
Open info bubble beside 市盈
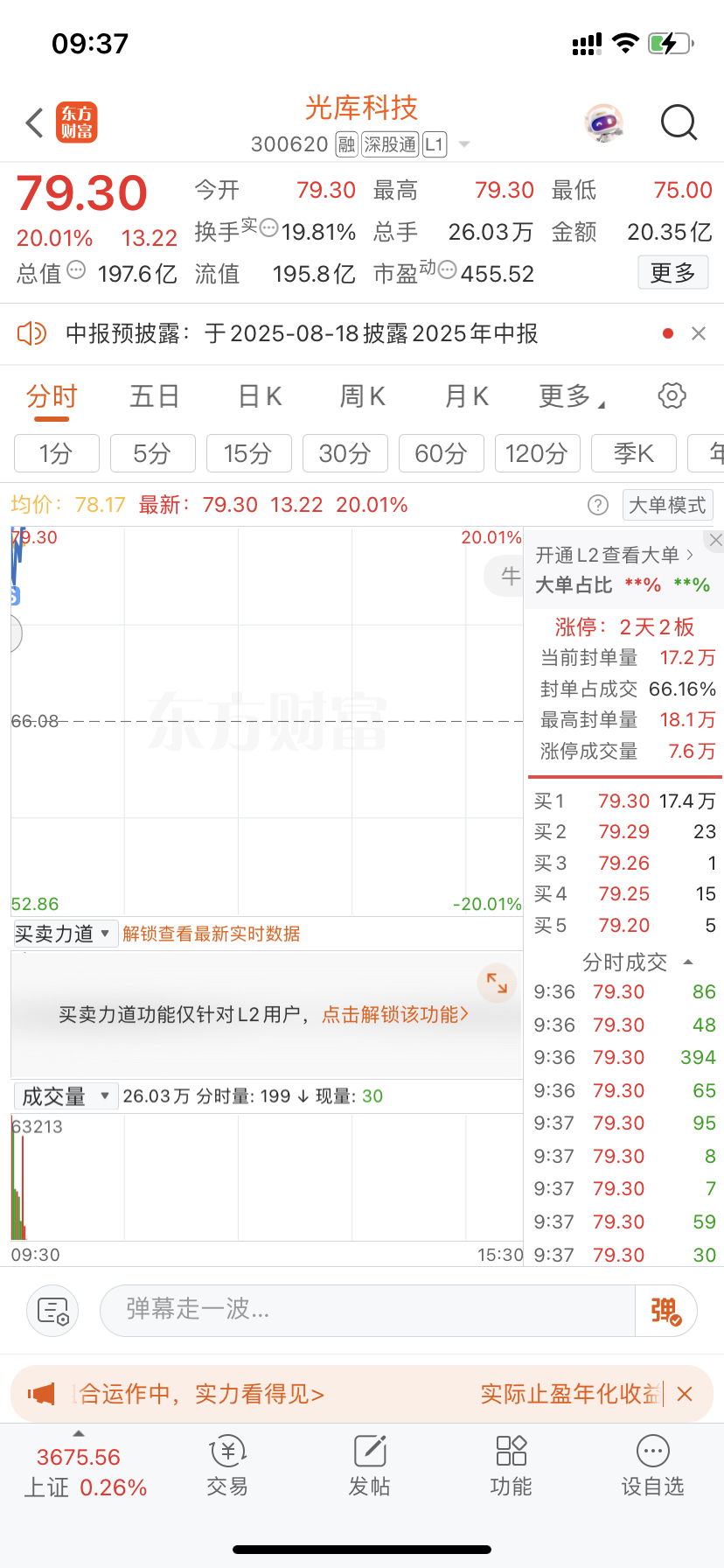click(x=448, y=269)
